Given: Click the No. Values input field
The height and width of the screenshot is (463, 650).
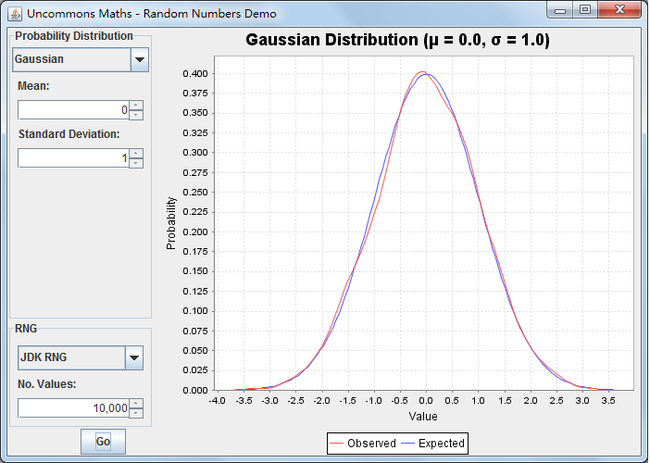Looking at the screenshot, I should coord(73,408).
